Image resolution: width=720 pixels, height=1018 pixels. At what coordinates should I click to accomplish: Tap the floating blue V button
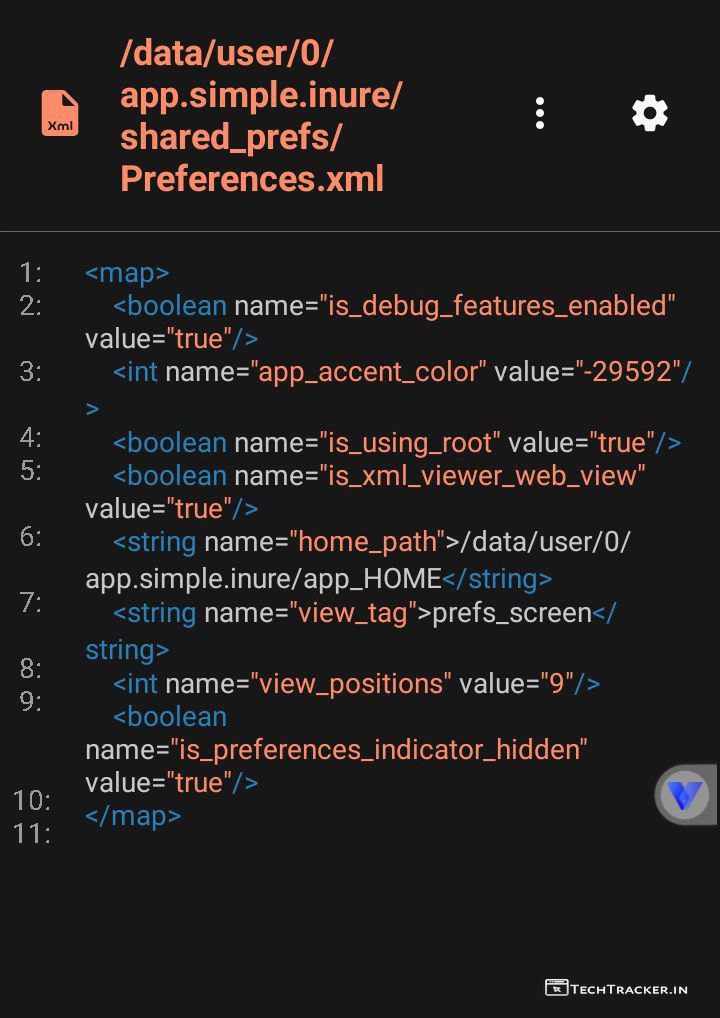pyautogui.click(x=686, y=795)
